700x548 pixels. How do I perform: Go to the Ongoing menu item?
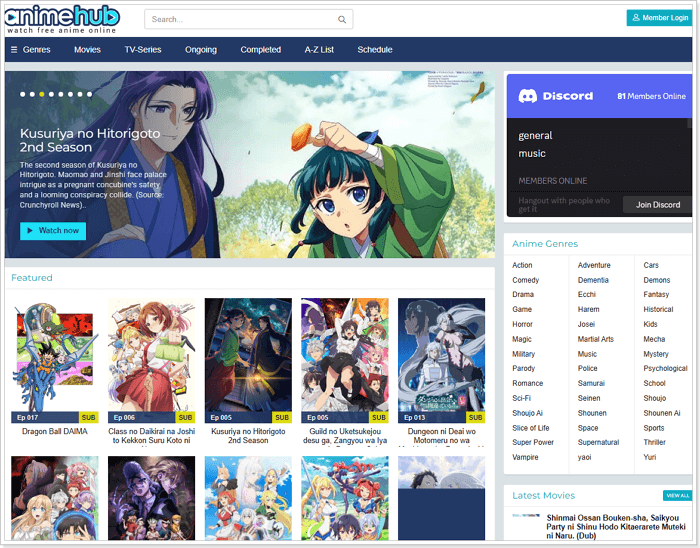point(200,50)
